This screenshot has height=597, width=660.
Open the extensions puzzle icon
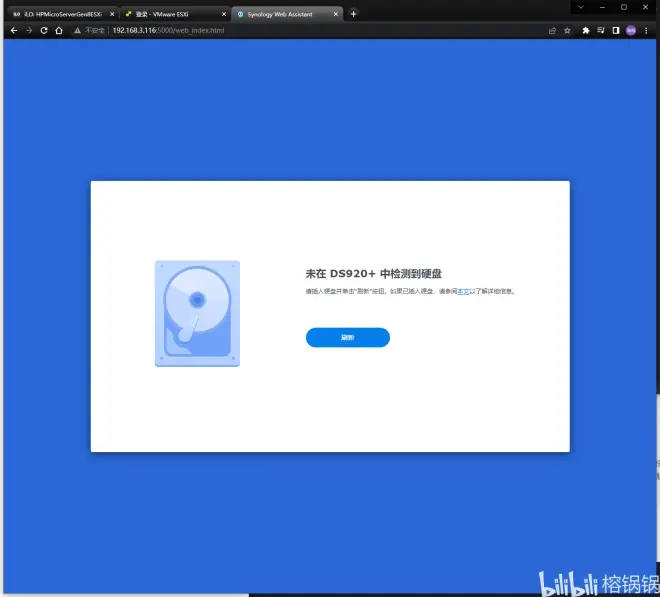coord(585,30)
